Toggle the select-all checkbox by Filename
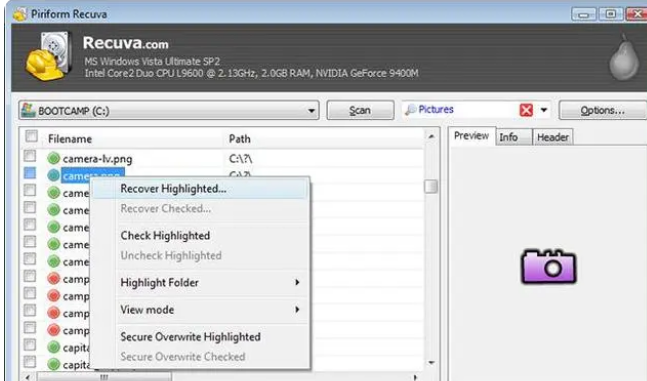 coord(31,136)
